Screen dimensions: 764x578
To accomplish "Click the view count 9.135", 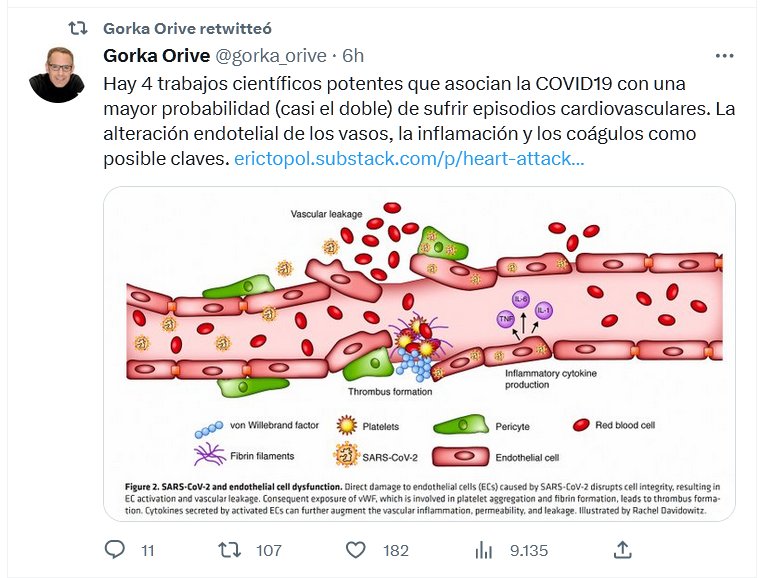I will click(529, 549).
